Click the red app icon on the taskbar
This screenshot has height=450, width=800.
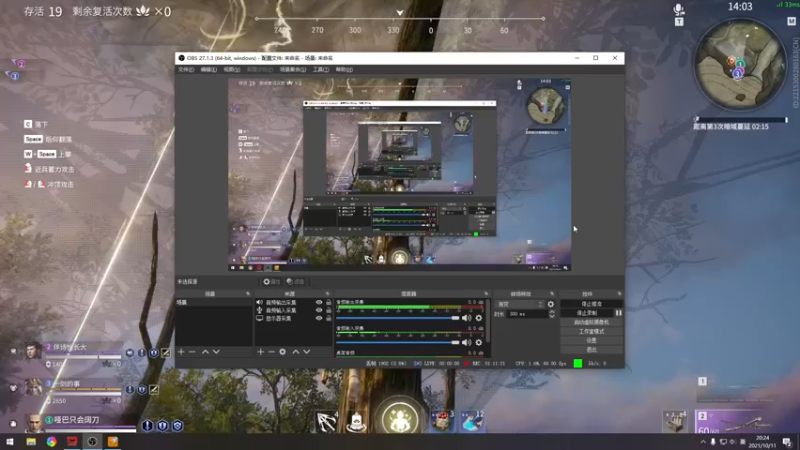[72, 442]
